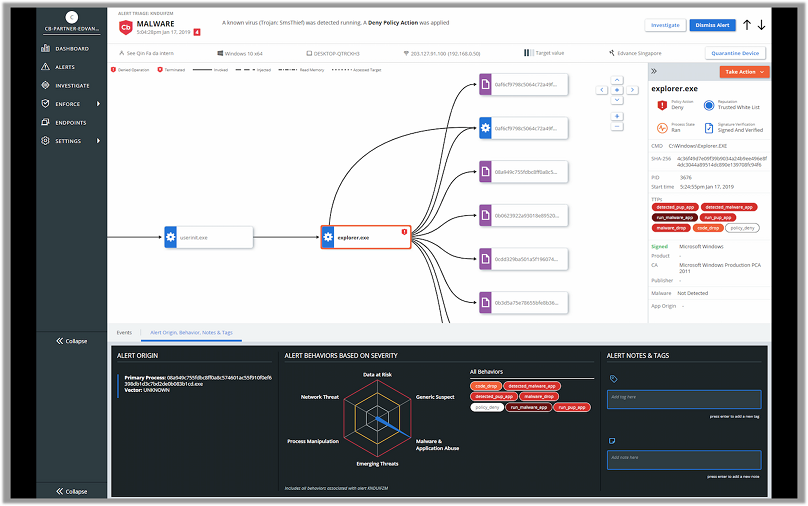This screenshot has width=808, height=506.
Task: Zoom in on the process graph
Action: (617, 115)
